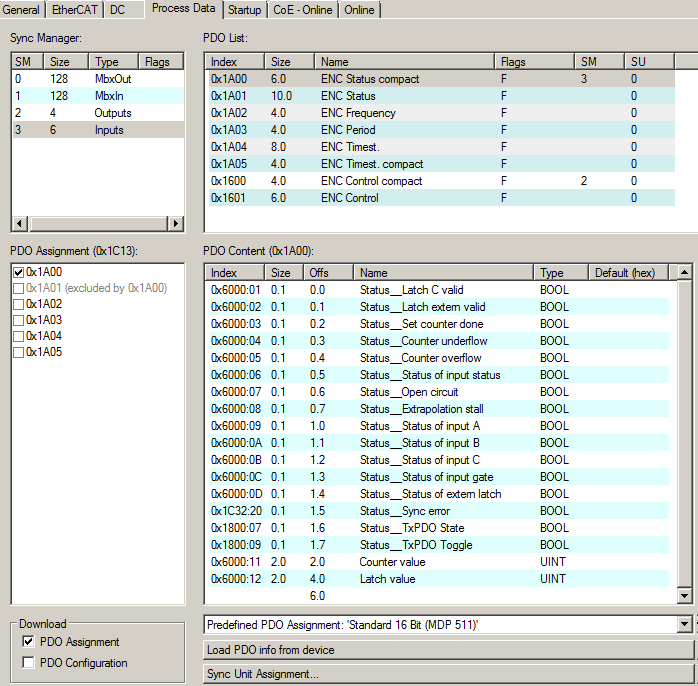Select PDO row ENC Frequency
Image resolution: width=698 pixels, height=686 pixels.
pyautogui.click(x=442, y=113)
